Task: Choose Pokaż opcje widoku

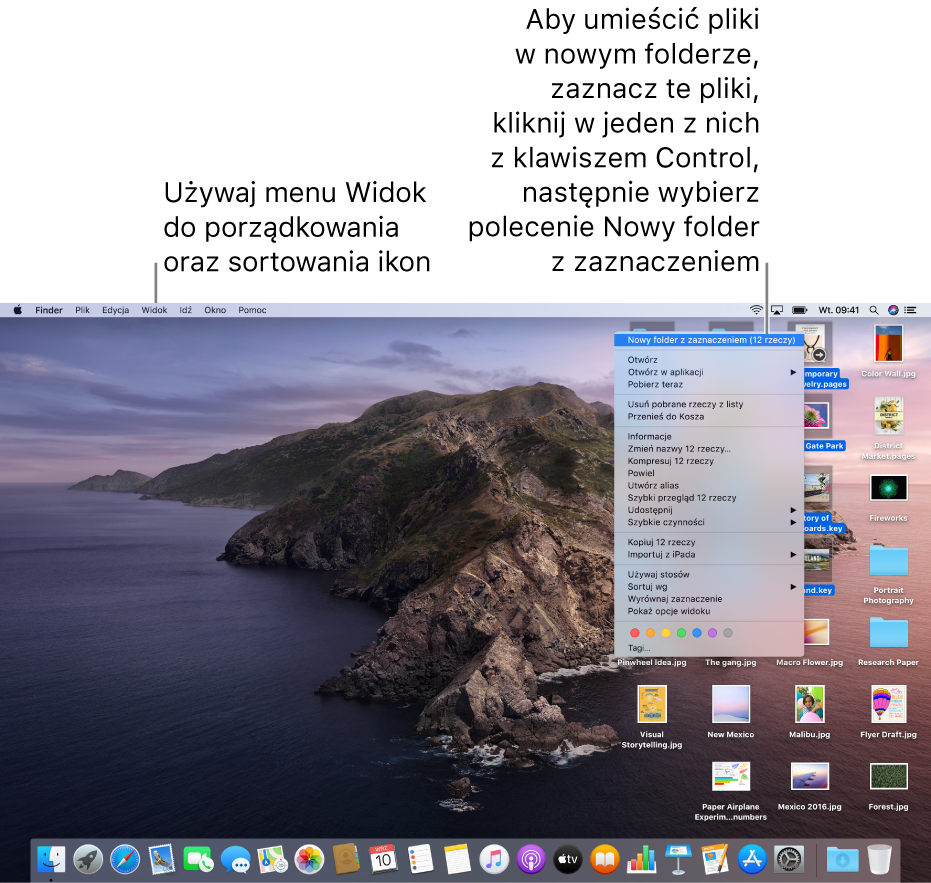Action: click(x=709, y=610)
